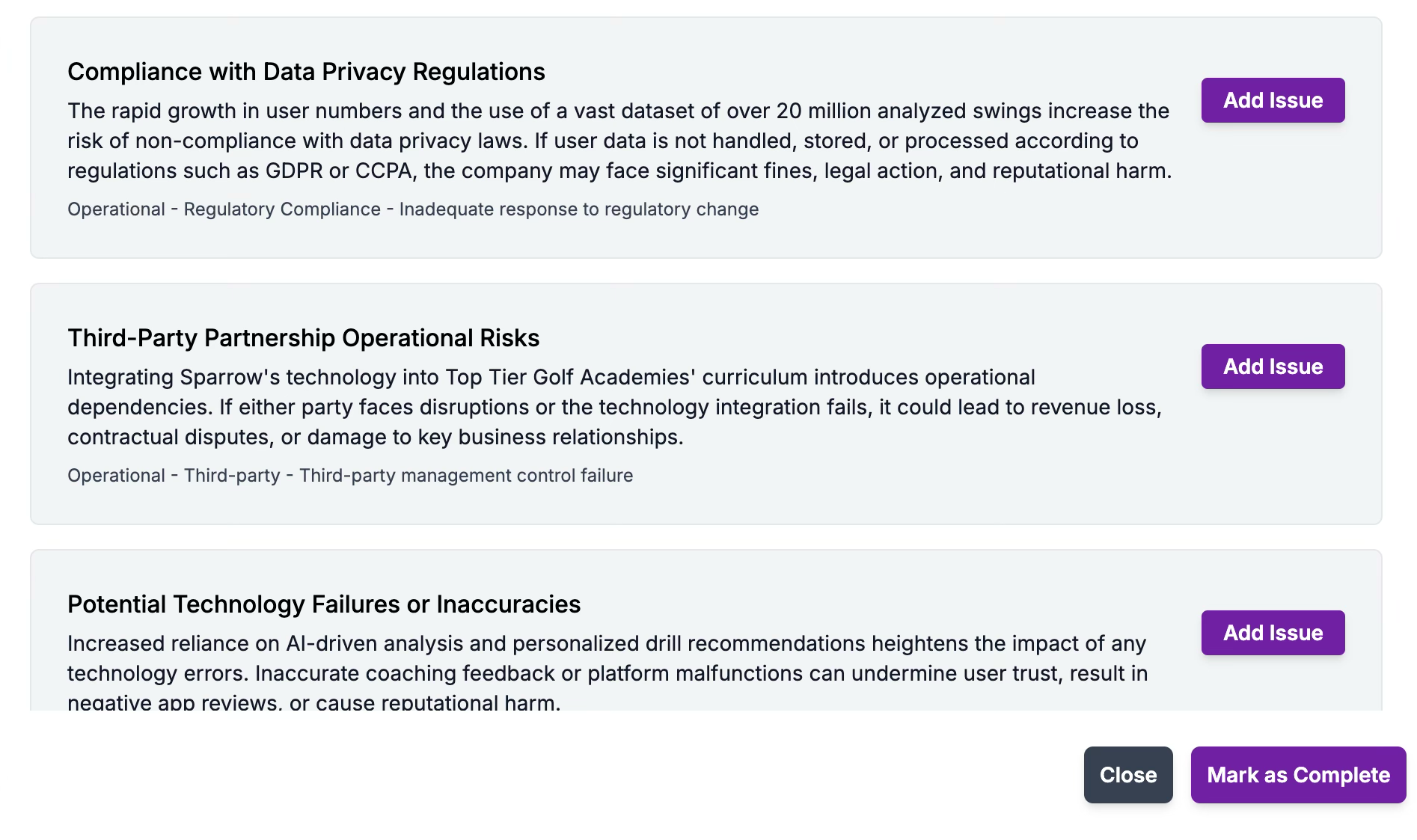
Task: Add issue for Potential Technology Failures or Inaccuracies
Action: pyautogui.click(x=1273, y=633)
